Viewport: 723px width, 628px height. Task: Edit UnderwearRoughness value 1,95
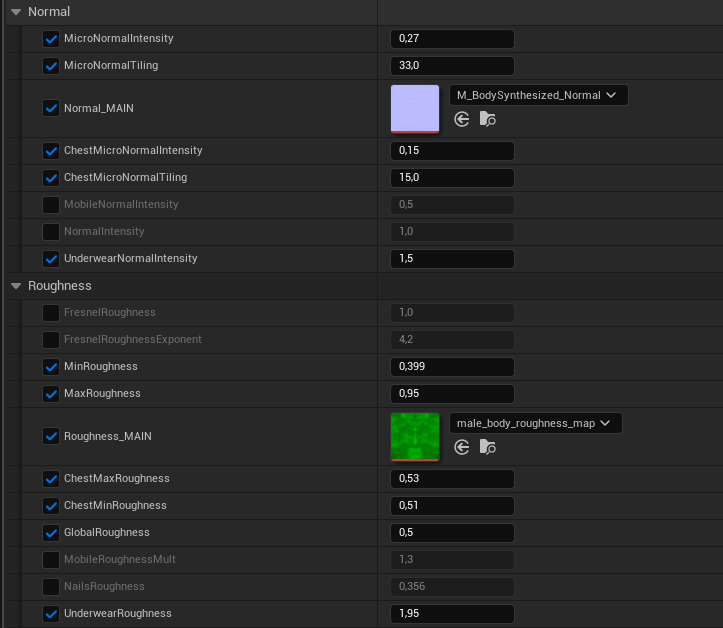(452, 614)
